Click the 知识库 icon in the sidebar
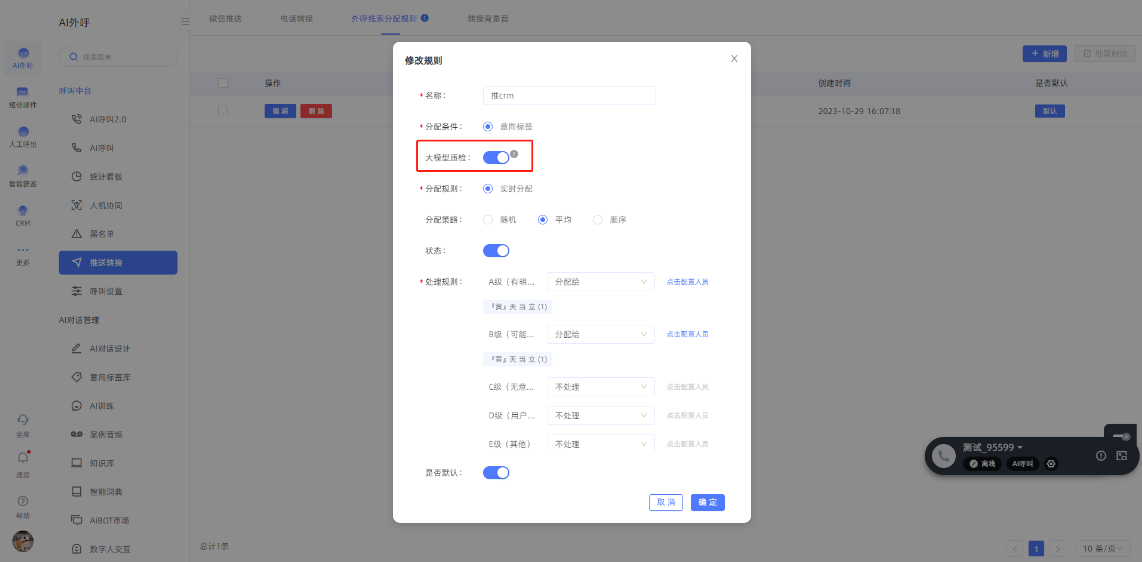Image resolution: width=1142 pixels, height=562 pixels. [x=77, y=463]
